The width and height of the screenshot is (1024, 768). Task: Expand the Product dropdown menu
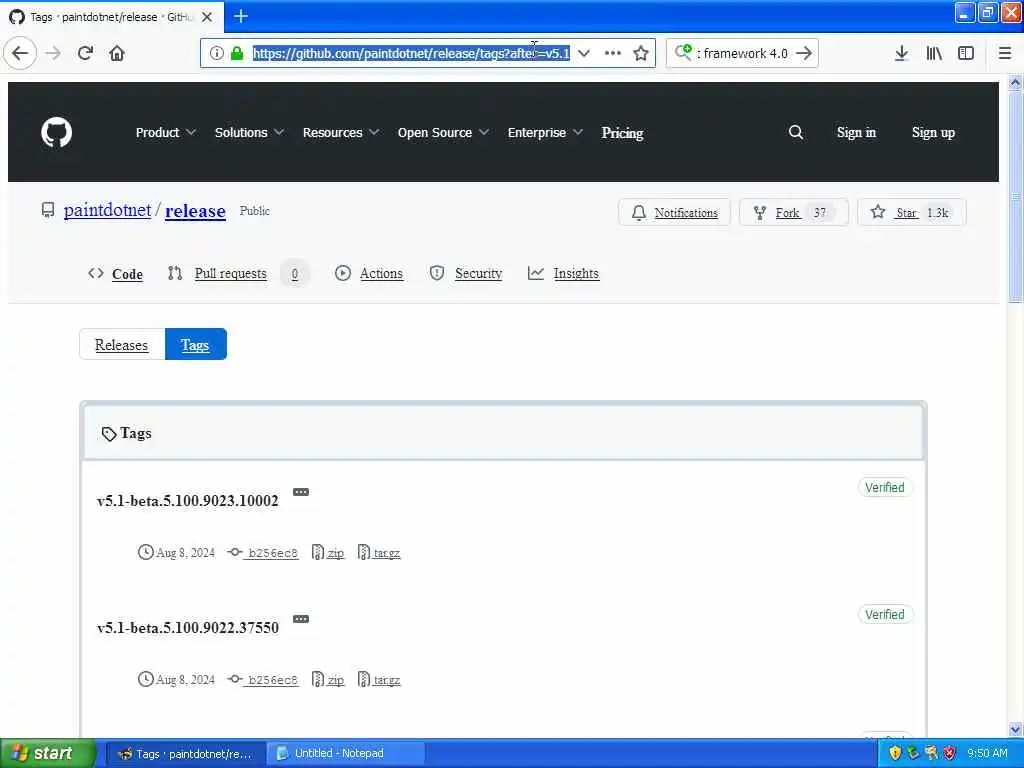pyautogui.click(x=165, y=133)
